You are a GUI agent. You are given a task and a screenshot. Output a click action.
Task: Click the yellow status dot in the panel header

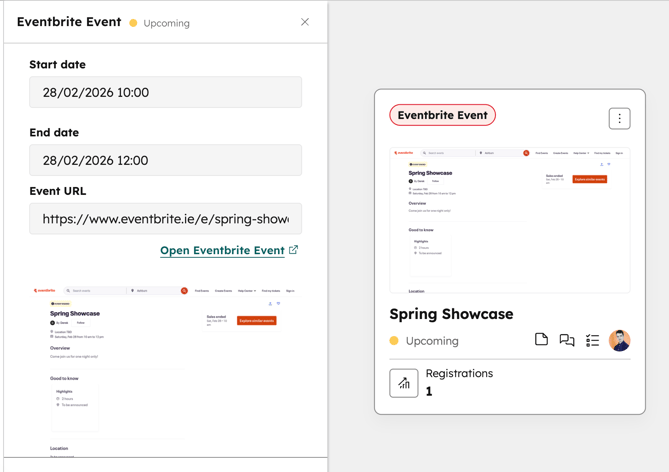pos(133,23)
